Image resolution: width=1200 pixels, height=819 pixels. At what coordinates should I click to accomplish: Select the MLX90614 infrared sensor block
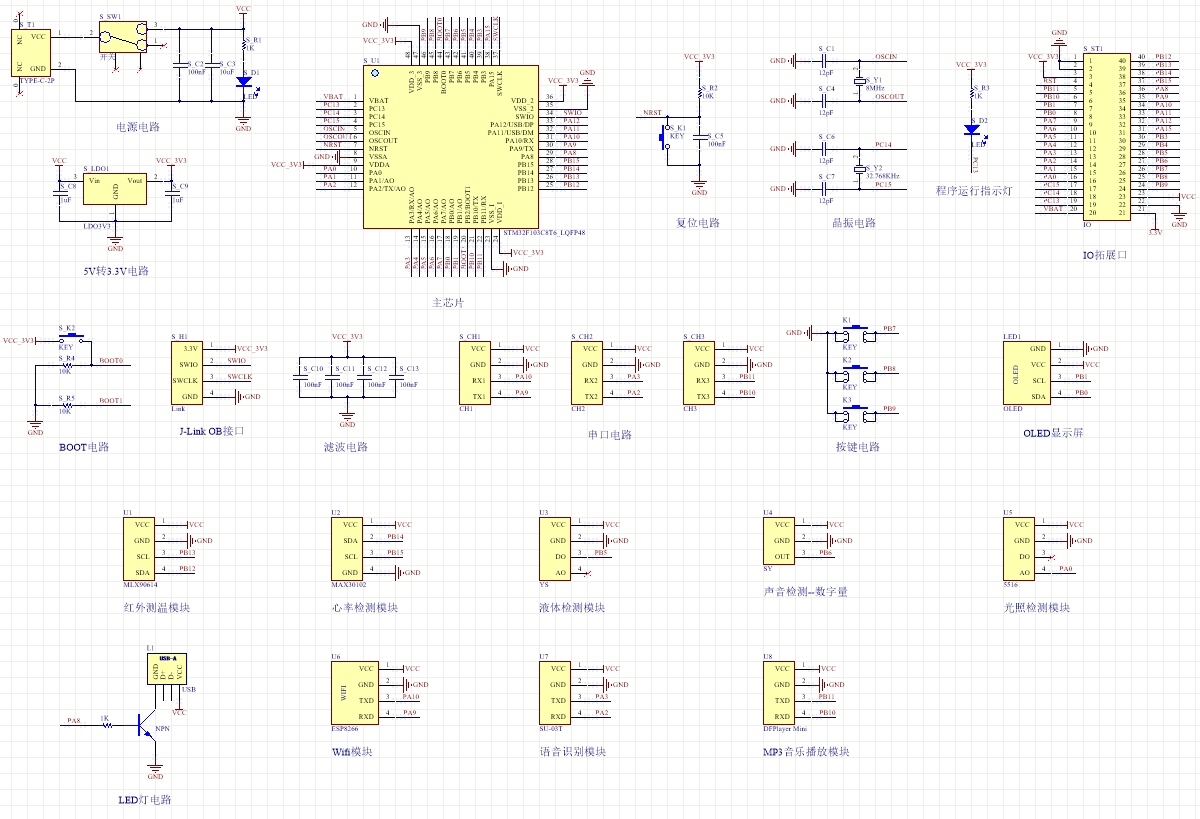coord(142,548)
